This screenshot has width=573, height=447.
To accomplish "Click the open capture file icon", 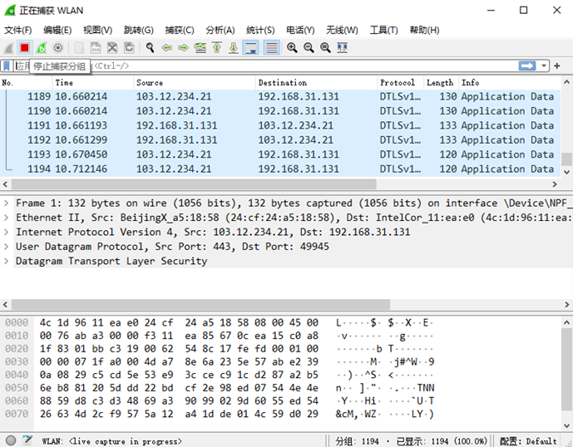I will [79, 48].
